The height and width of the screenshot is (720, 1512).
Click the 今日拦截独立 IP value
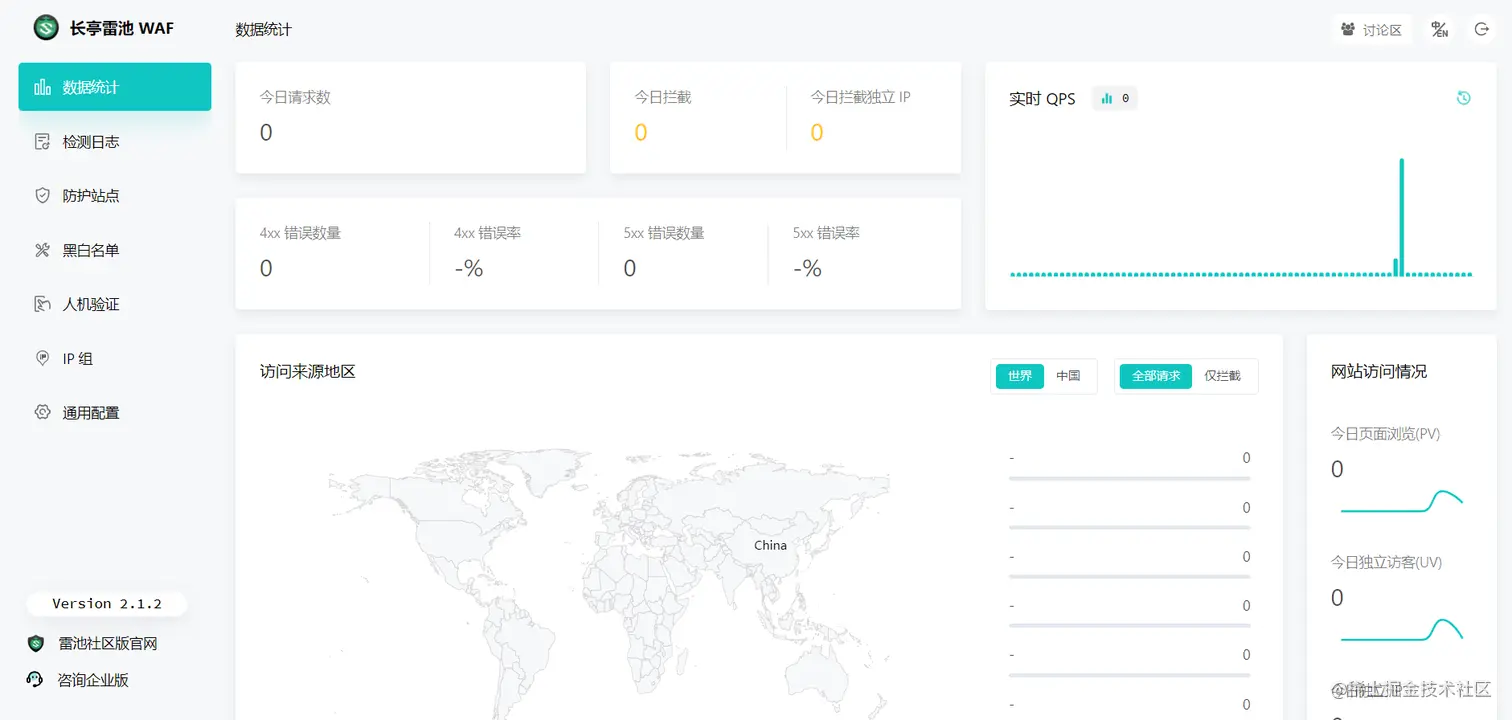(817, 132)
